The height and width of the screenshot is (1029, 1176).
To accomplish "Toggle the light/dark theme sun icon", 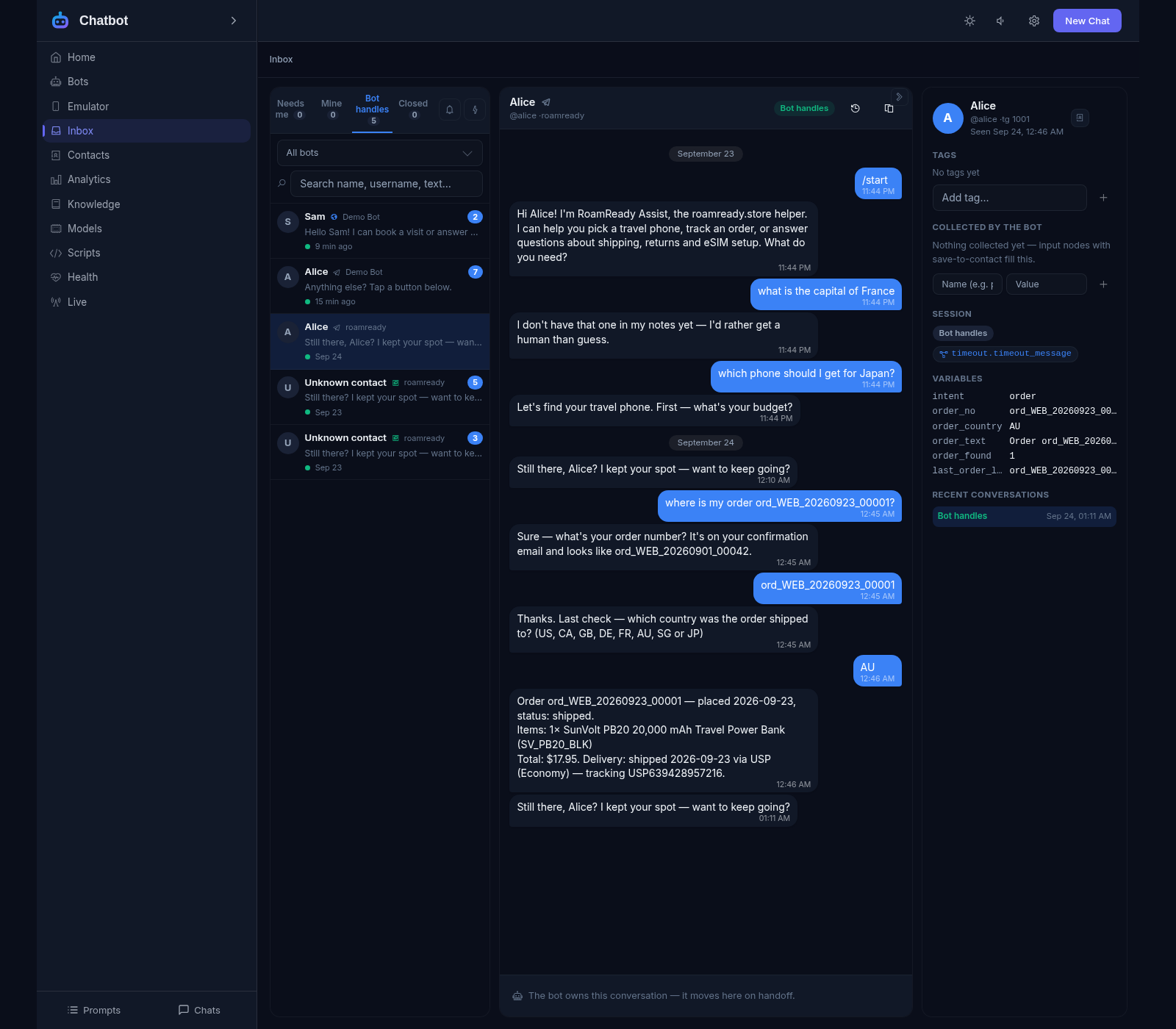I will 969,21.
